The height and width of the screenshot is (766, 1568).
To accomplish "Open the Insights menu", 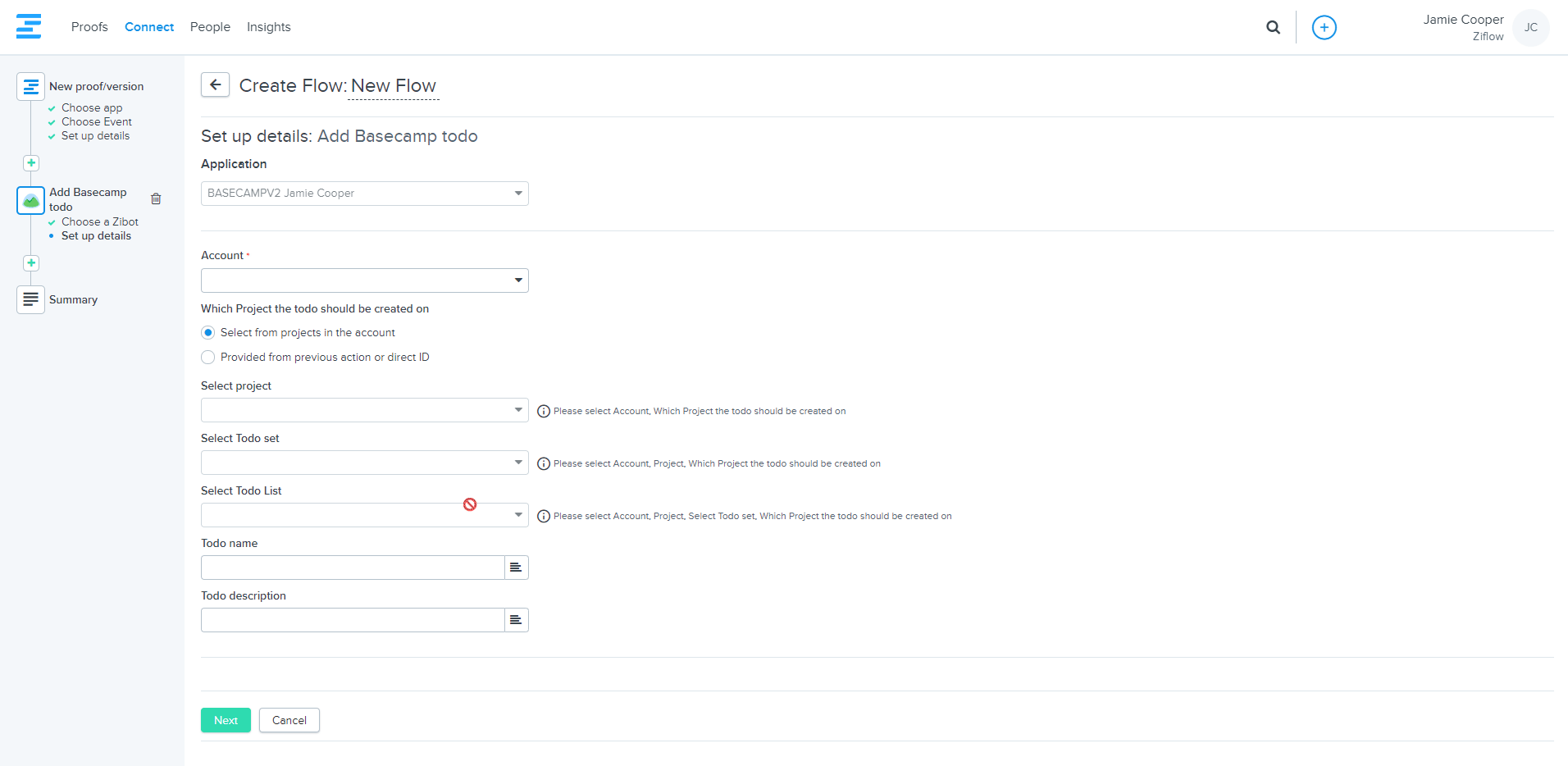I will pyautogui.click(x=268, y=27).
